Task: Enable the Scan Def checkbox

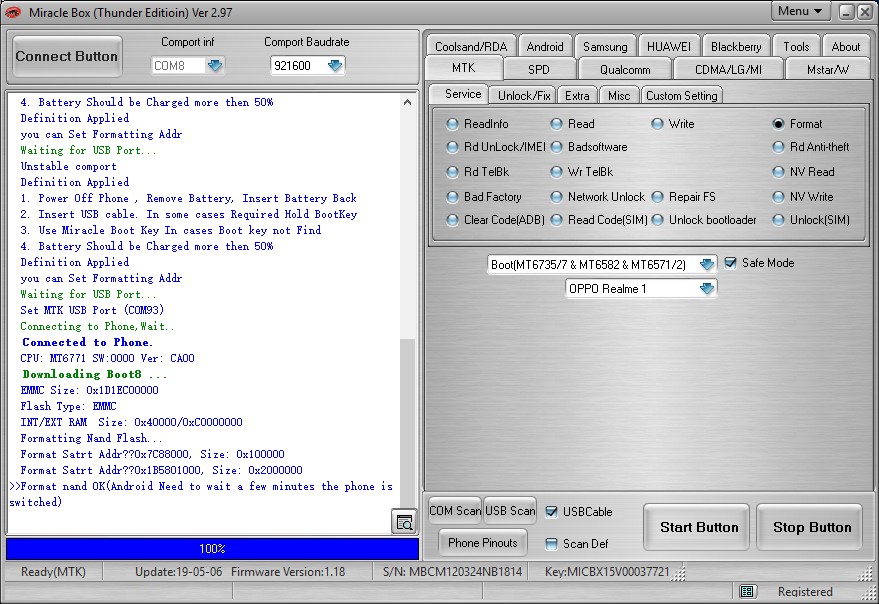Action: 552,543
